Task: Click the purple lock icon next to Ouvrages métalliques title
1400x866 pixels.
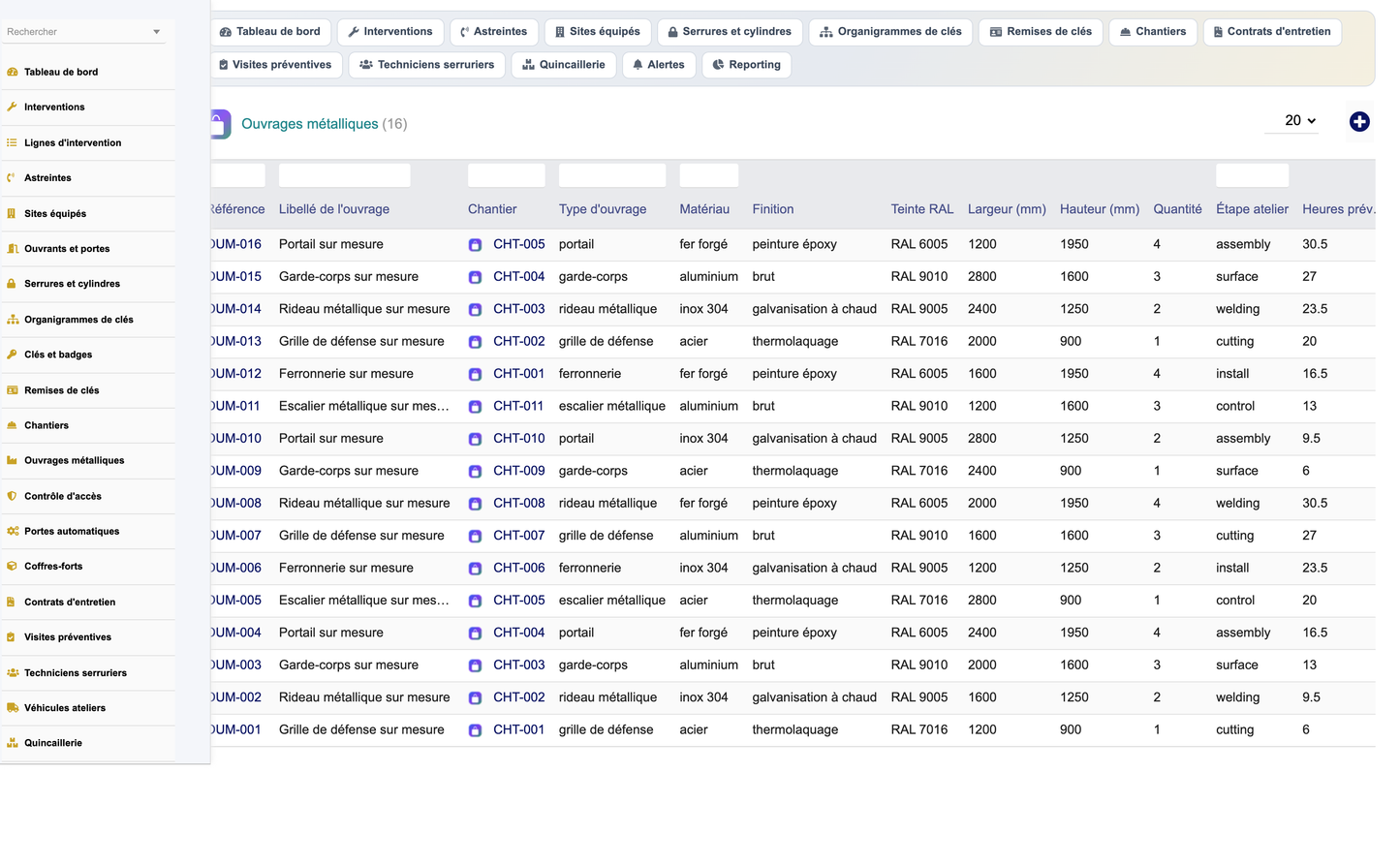Action: coord(221,124)
